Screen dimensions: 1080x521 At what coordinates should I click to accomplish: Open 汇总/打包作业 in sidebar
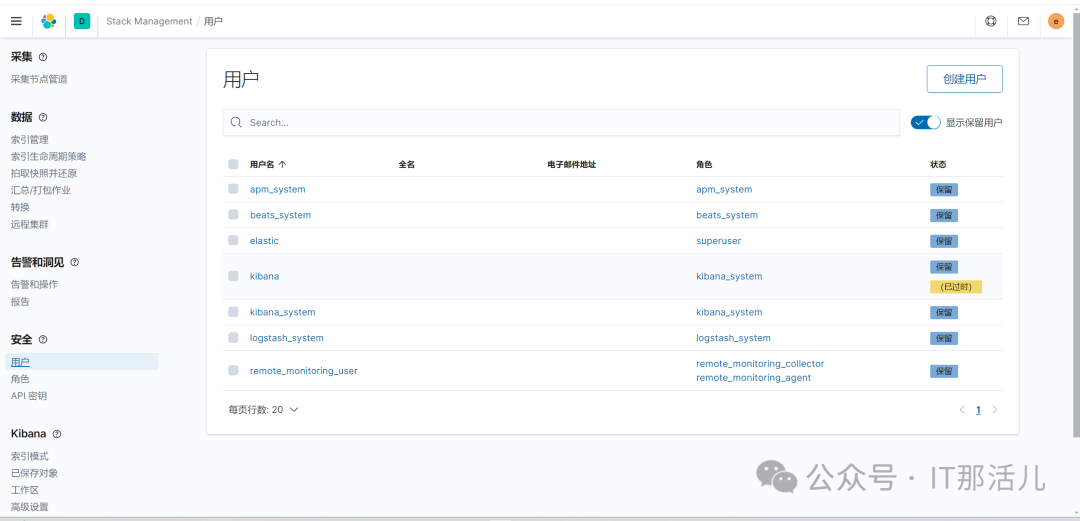41,190
